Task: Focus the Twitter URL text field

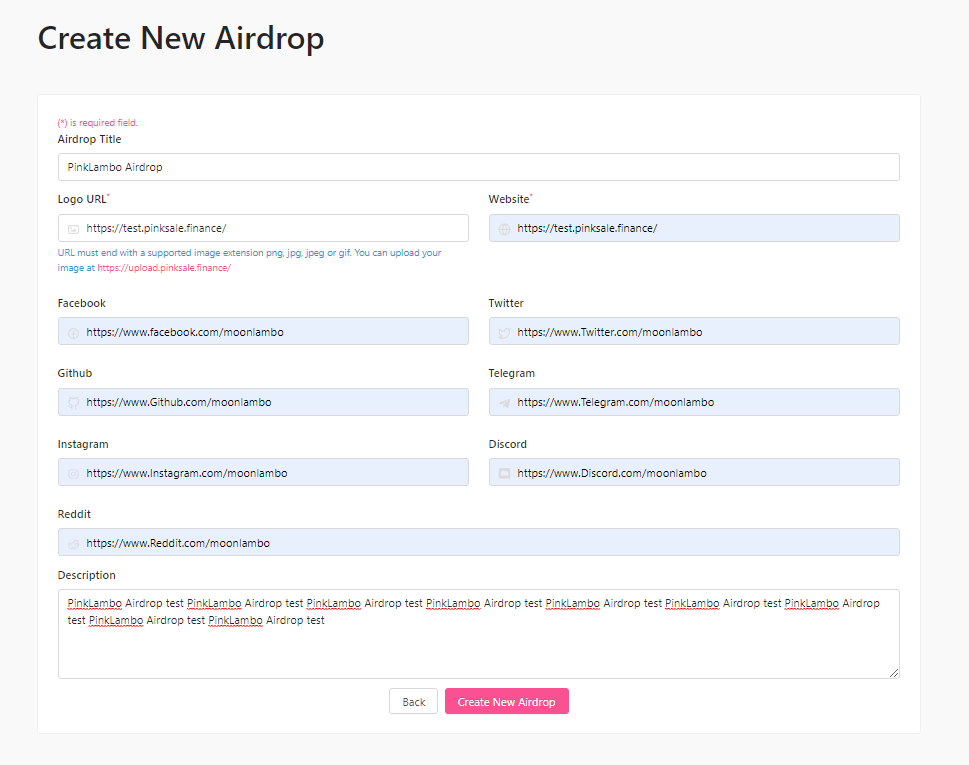Action: pos(694,331)
